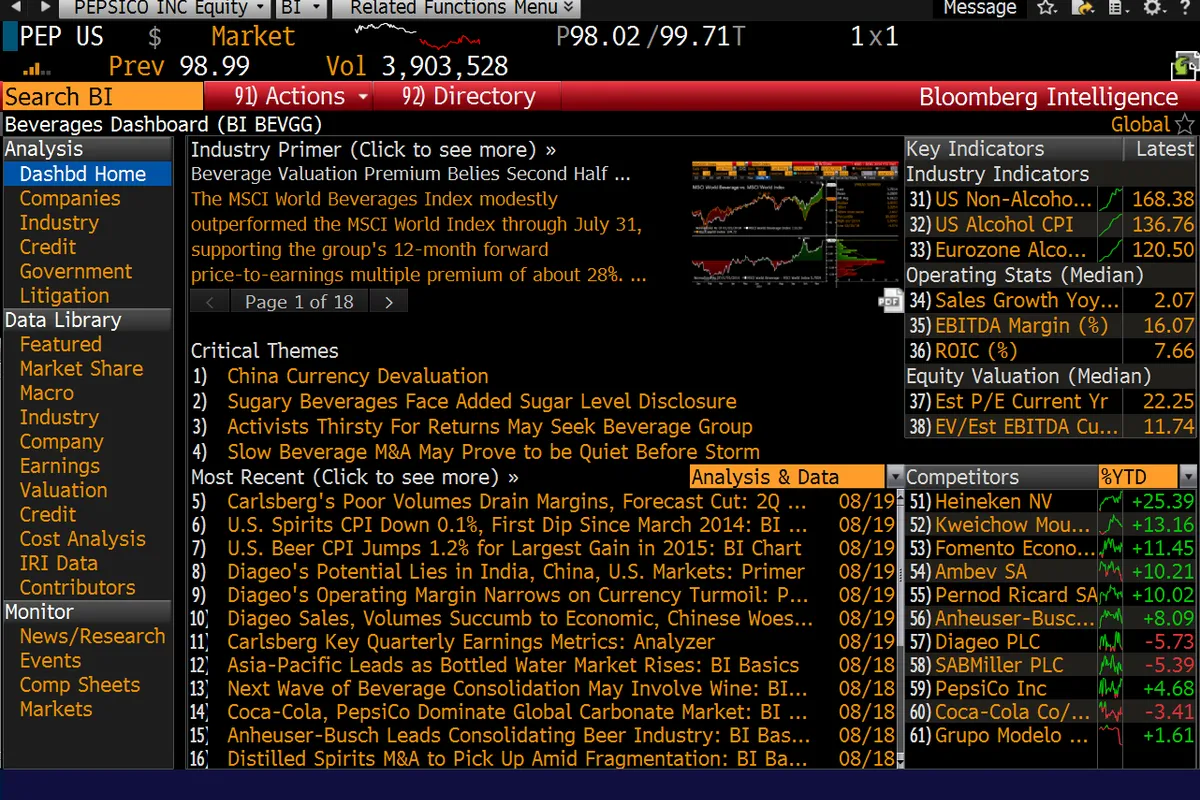
Task: Open U.S. Beer CPI Jumps 1.2% article
Action: (x=514, y=548)
